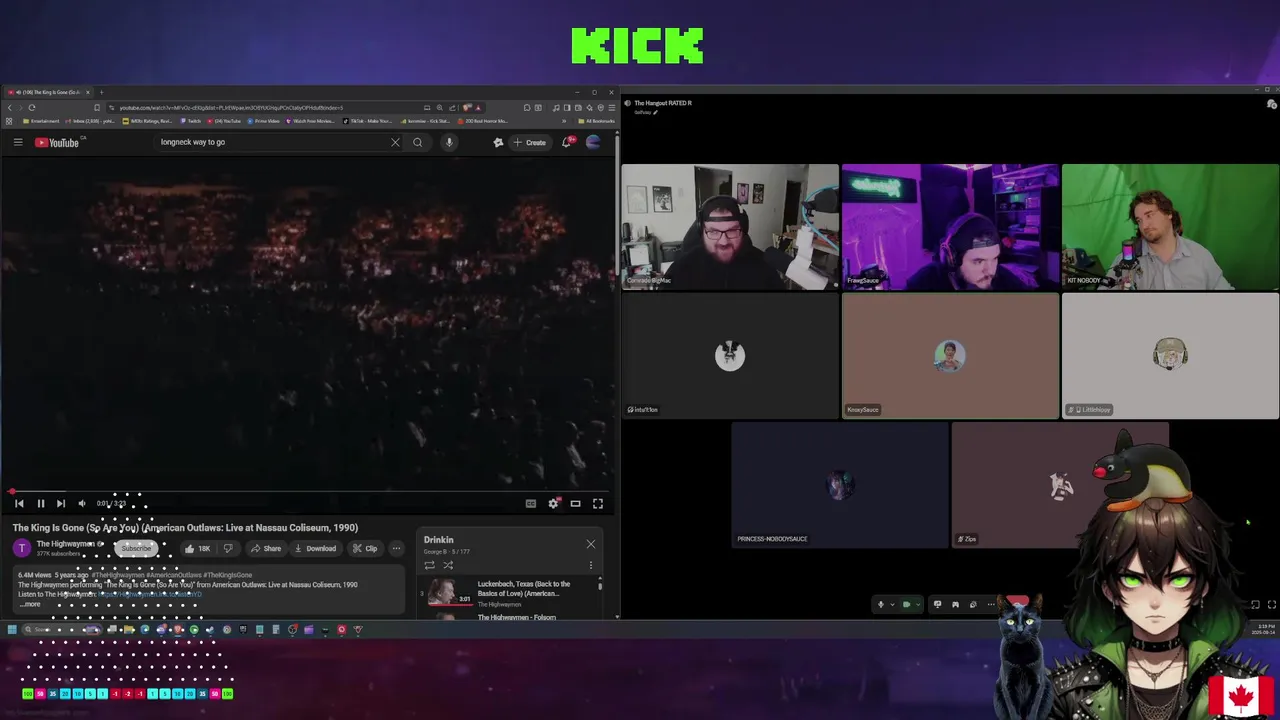The width and height of the screenshot is (1280, 720).
Task: Clear the YouTube search box text
Action: coord(395,142)
